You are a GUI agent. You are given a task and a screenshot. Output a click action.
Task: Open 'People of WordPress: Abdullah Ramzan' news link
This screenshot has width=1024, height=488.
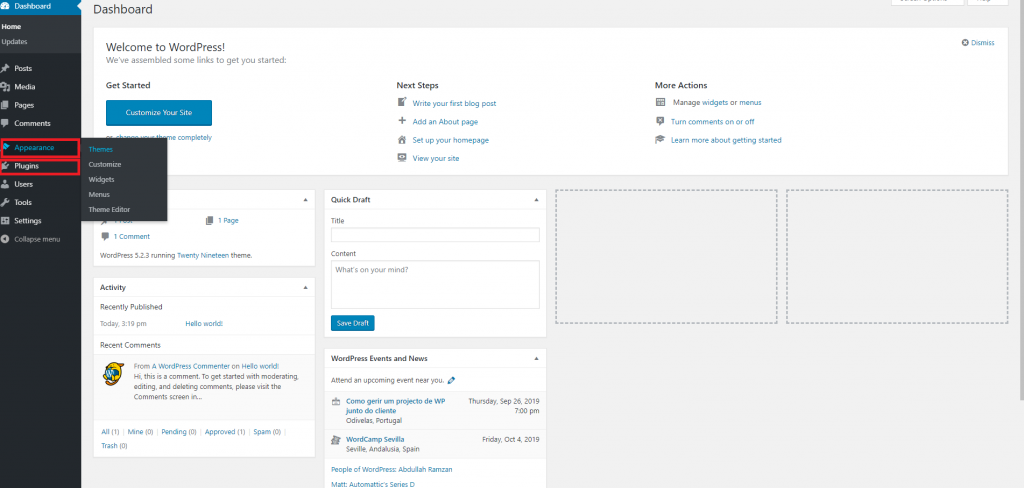coord(391,469)
